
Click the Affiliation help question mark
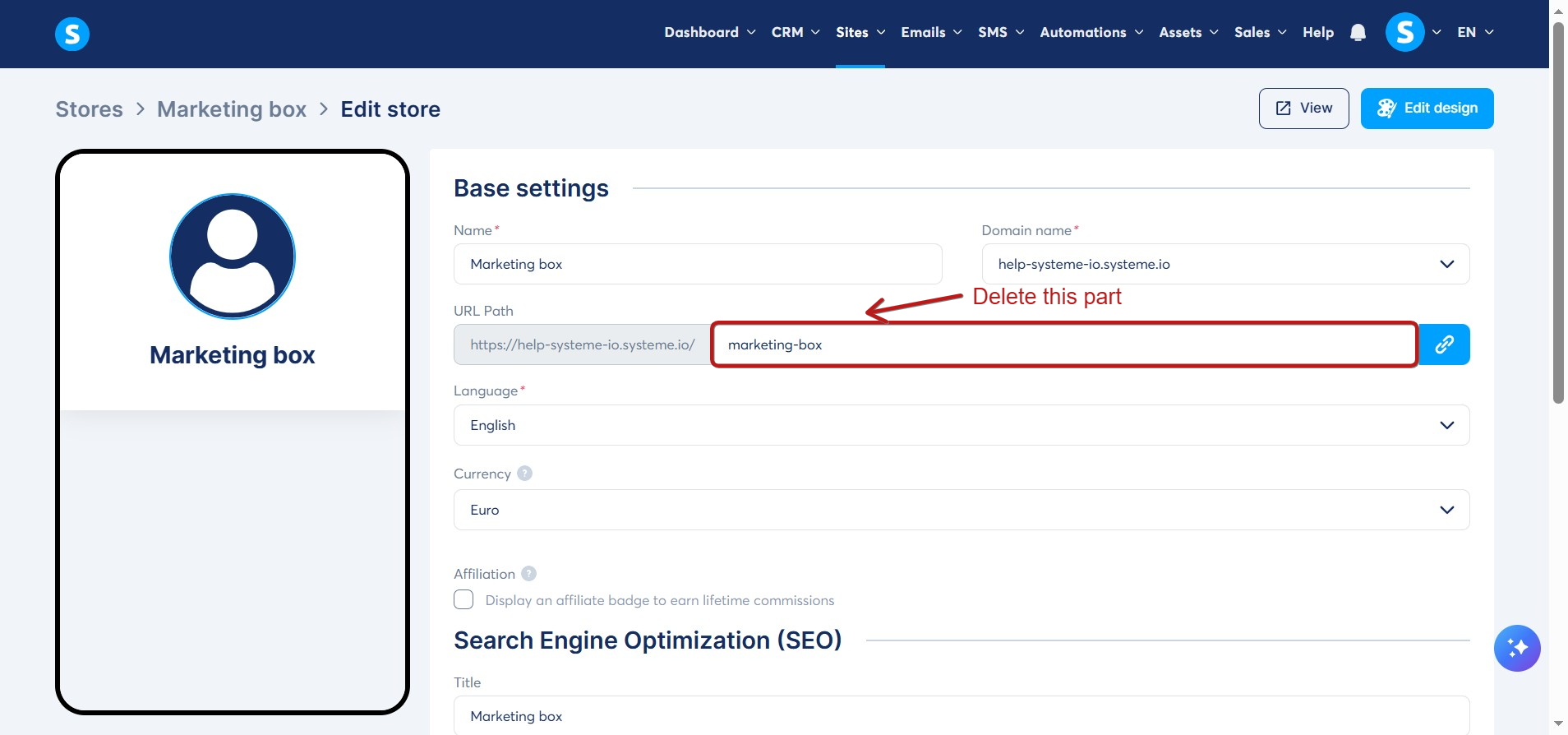(x=529, y=574)
